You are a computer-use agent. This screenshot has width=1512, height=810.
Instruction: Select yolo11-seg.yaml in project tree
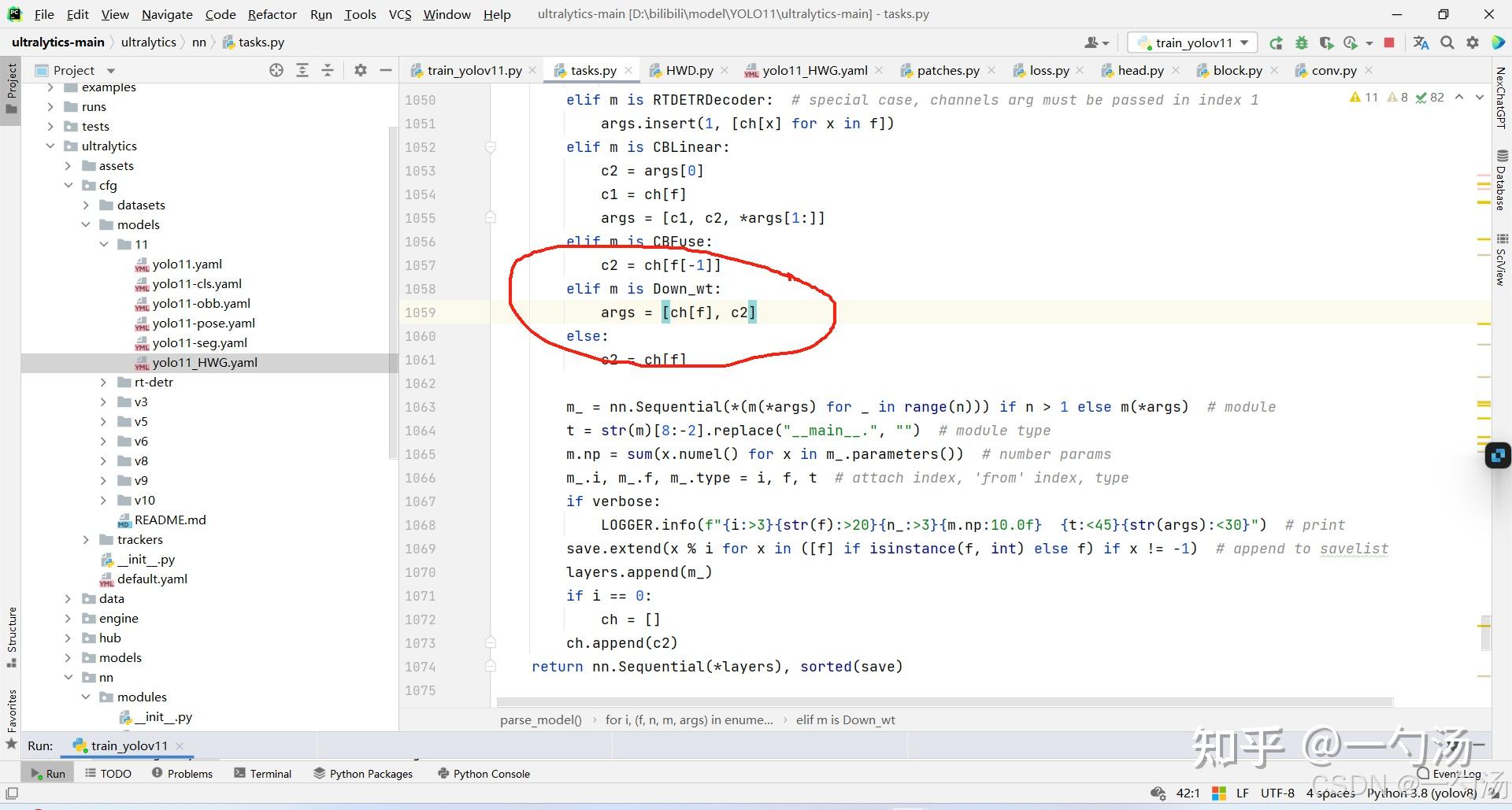tap(199, 342)
